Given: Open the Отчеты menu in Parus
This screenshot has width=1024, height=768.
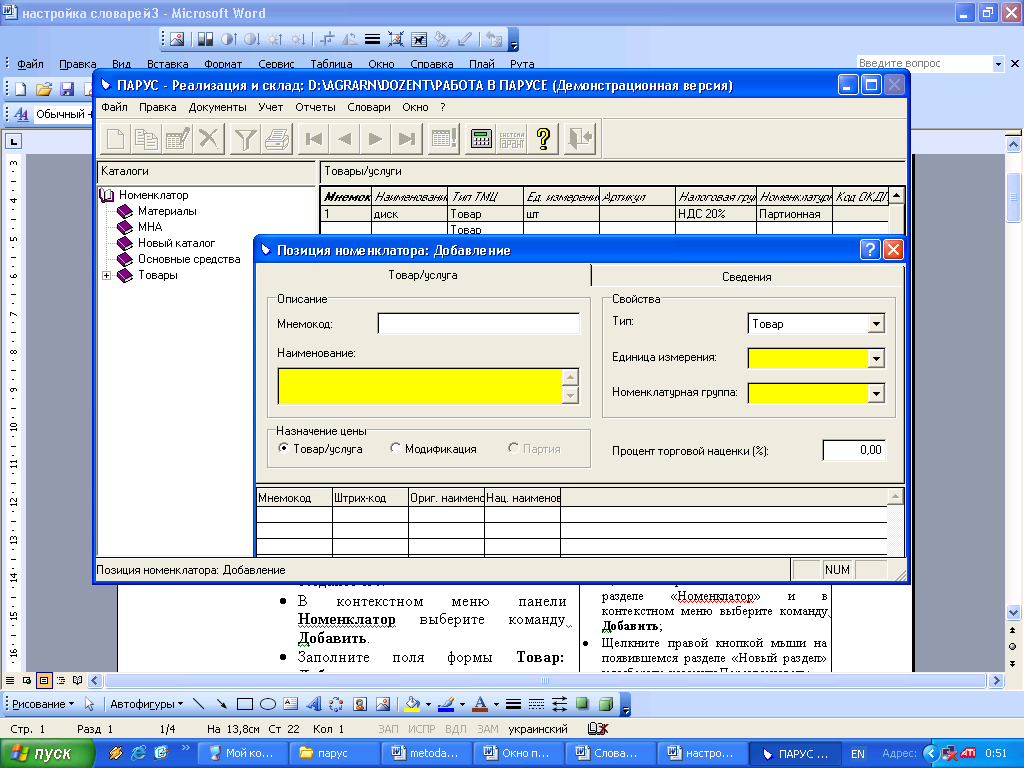Looking at the screenshot, I should (315, 107).
